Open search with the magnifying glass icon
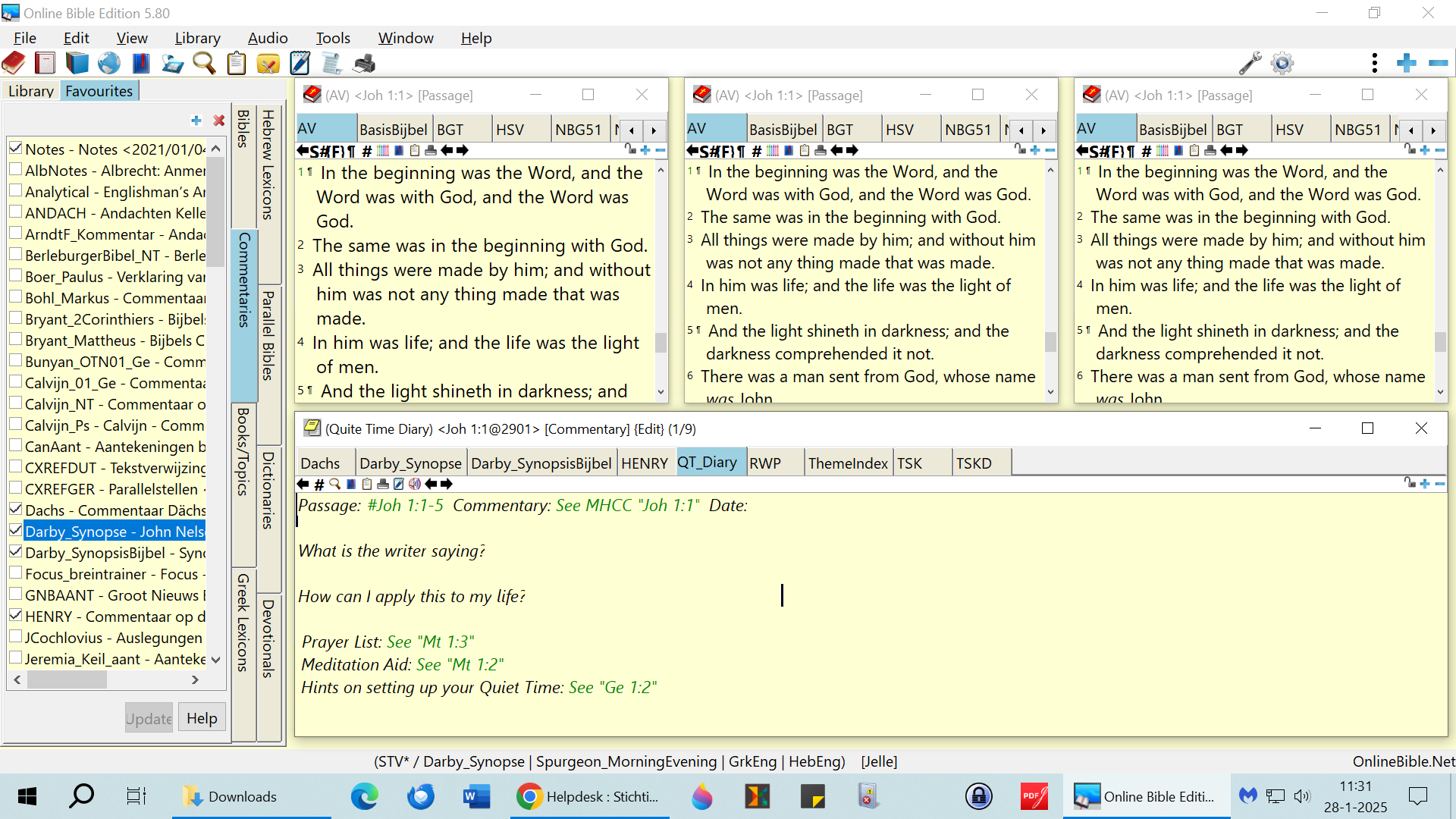Image resolution: width=1456 pixels, height=819 pixels. point(203,64)
